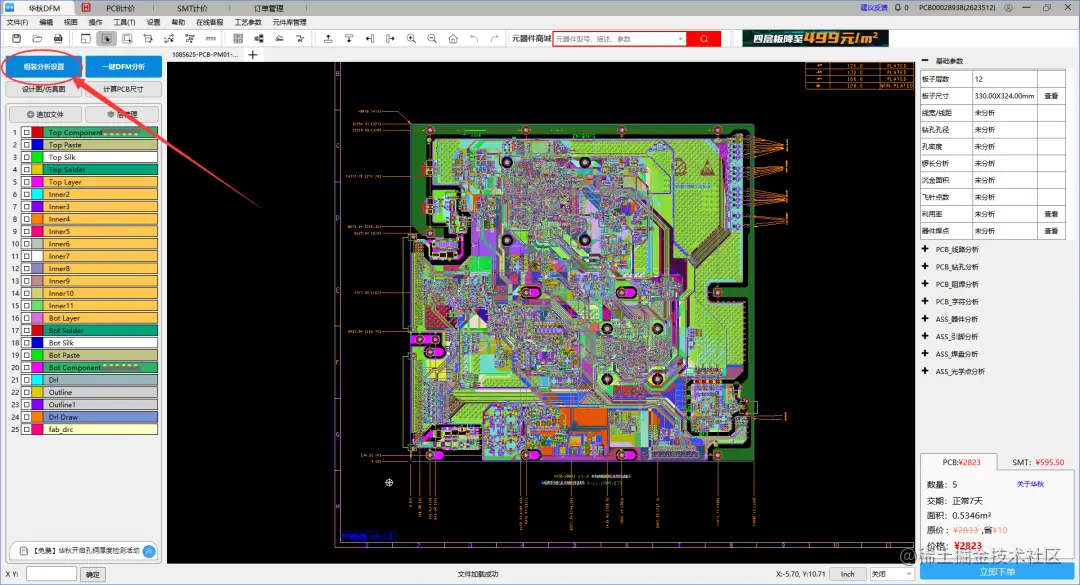Viewport: 1080px width, 585px height.
Task: Click the 一键DFM分析 button
Action: 124,67
